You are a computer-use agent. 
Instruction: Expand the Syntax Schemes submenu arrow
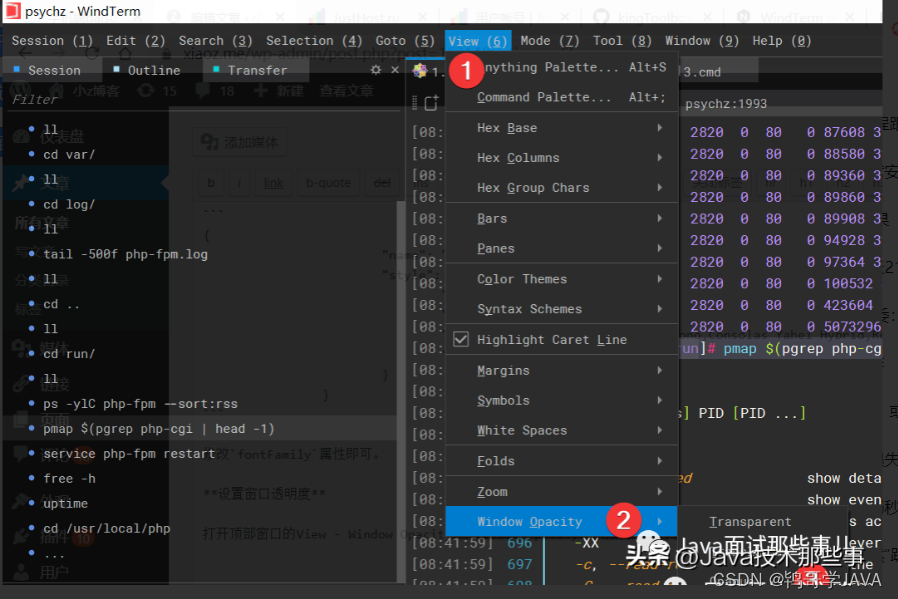[660, 309]
